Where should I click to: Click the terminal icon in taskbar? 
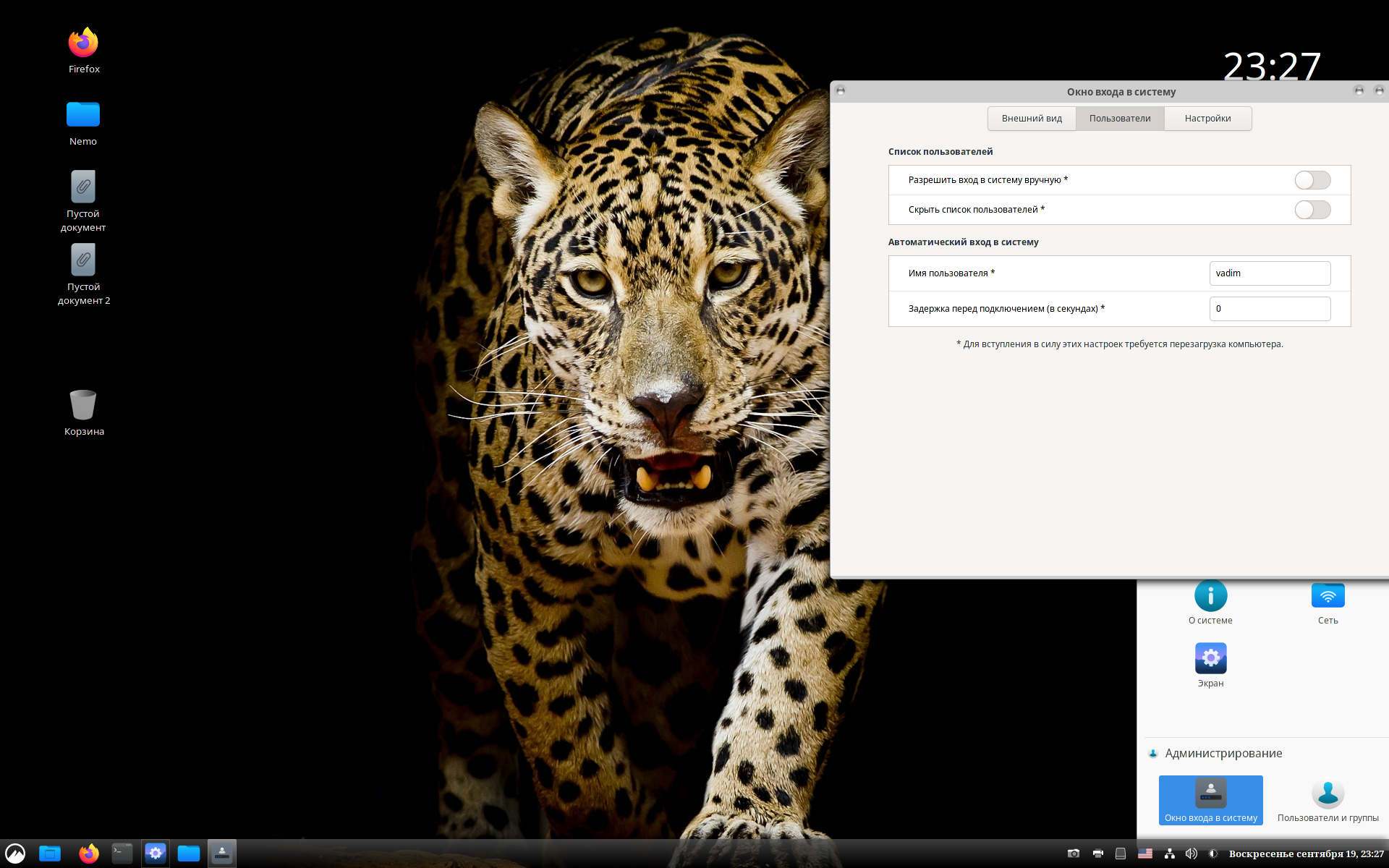122,854
